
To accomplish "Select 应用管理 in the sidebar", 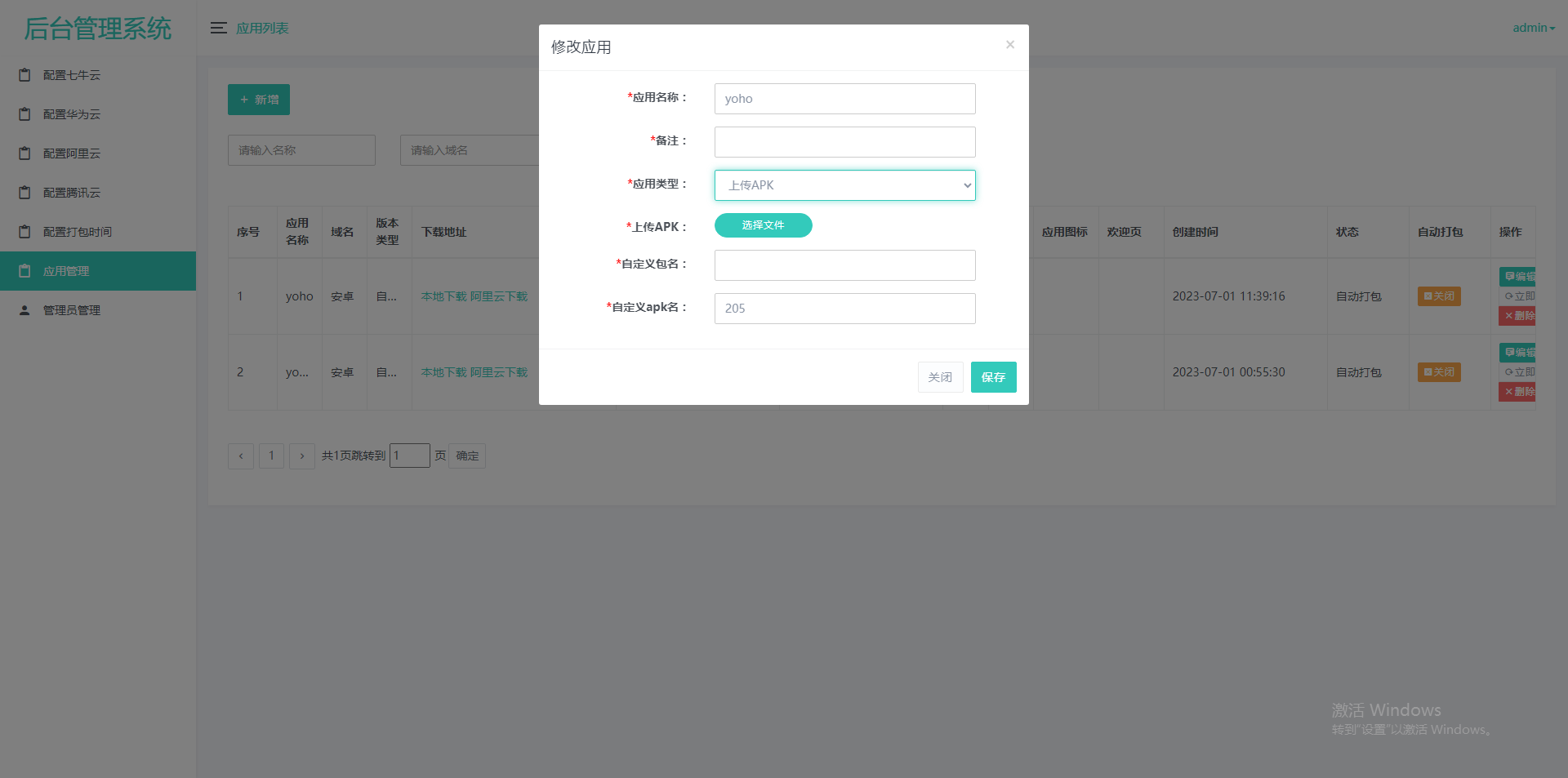I will (98, 271).
